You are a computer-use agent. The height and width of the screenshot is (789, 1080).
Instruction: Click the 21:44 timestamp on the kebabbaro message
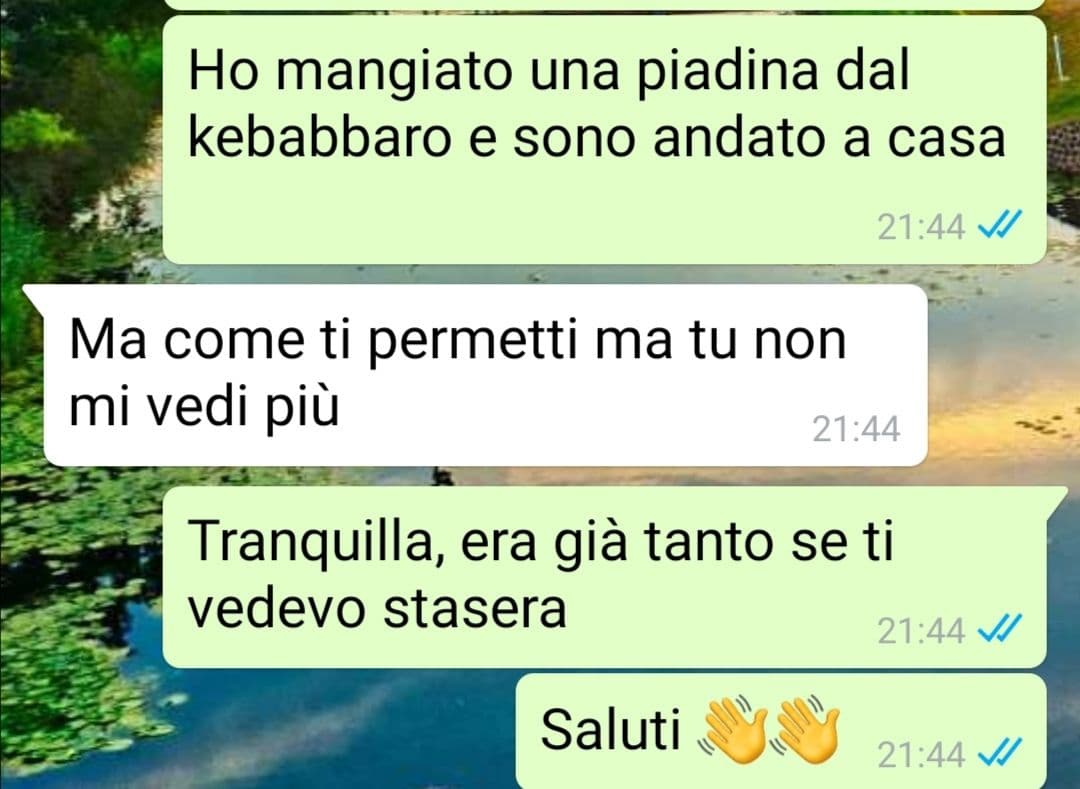pos(920,226)
